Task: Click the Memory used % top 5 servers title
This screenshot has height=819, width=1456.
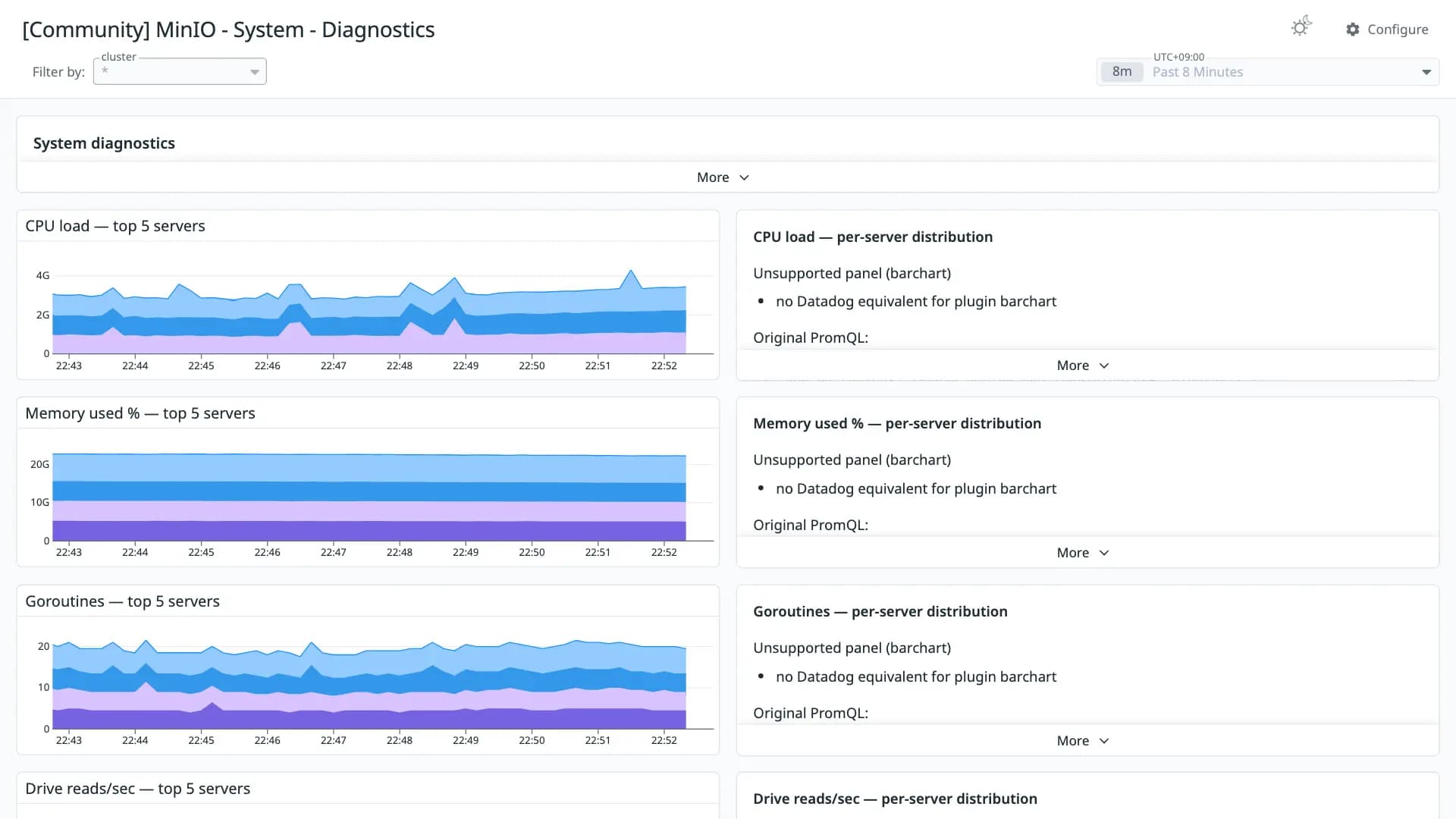Action: [140, 413]
